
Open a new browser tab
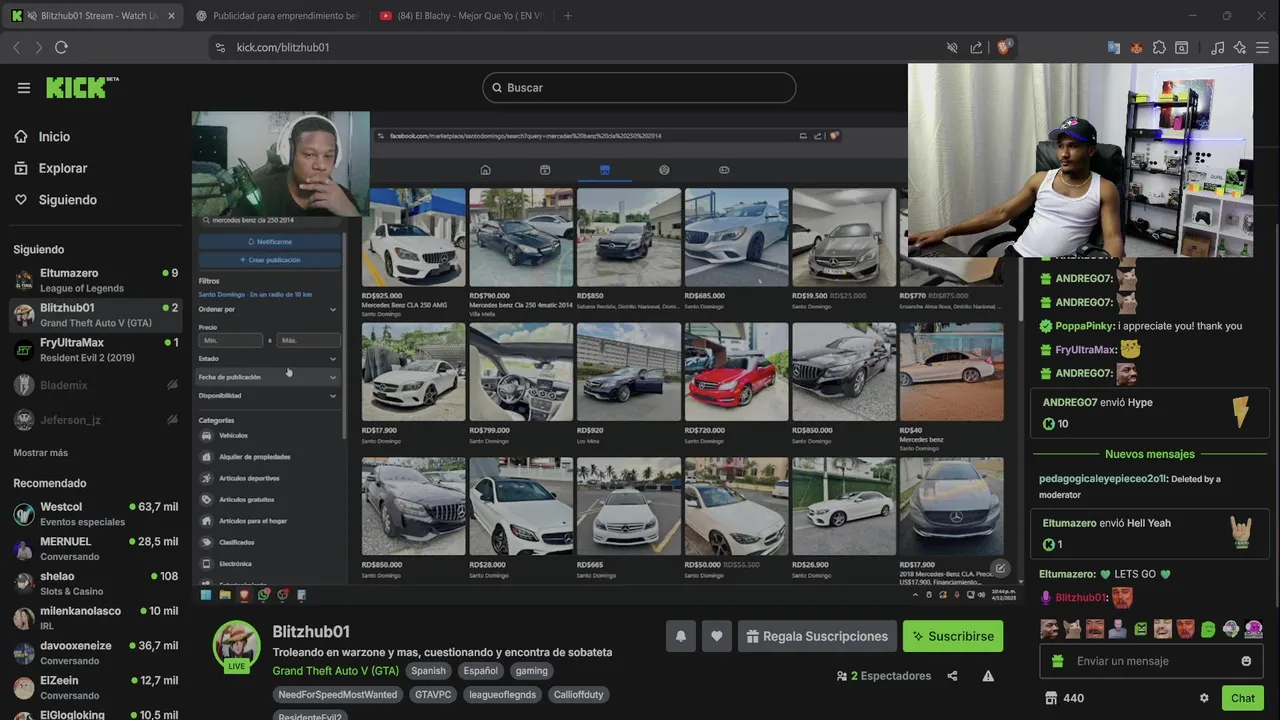tap(568, 16)
